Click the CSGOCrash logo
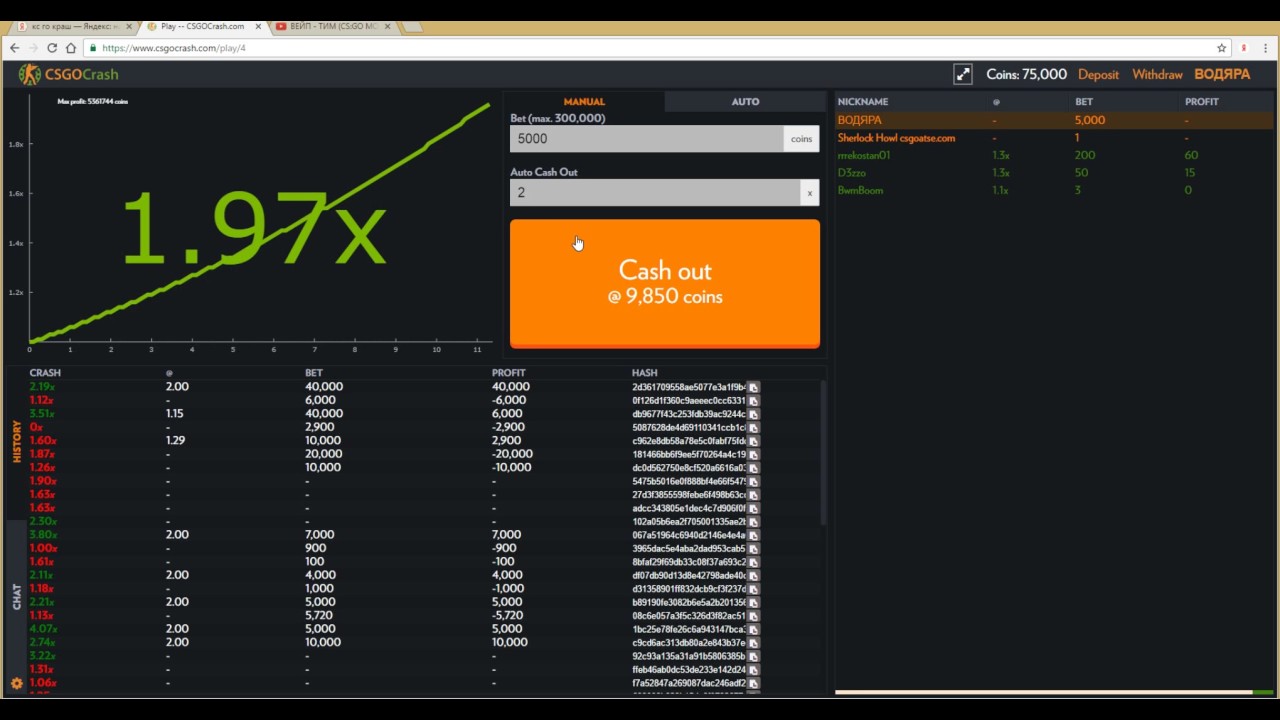 (69, 74)
